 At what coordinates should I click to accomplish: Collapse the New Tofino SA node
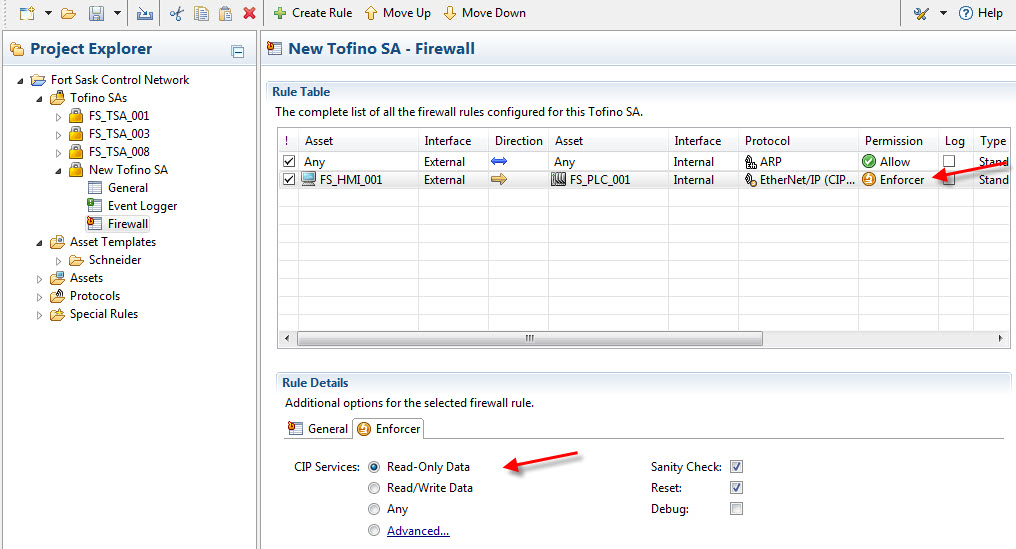tap(58, 170)
